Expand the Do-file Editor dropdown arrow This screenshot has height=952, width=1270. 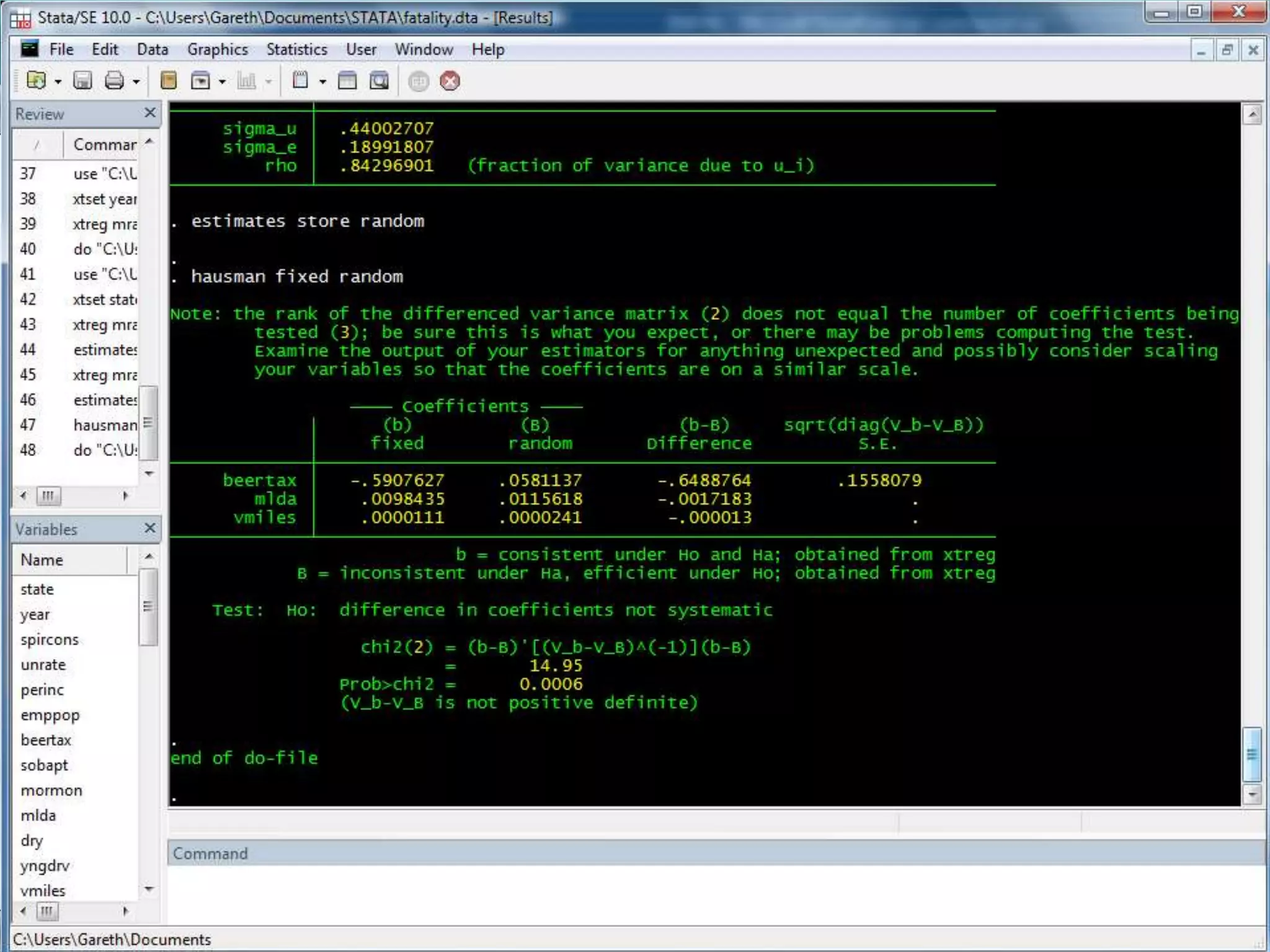322,82
